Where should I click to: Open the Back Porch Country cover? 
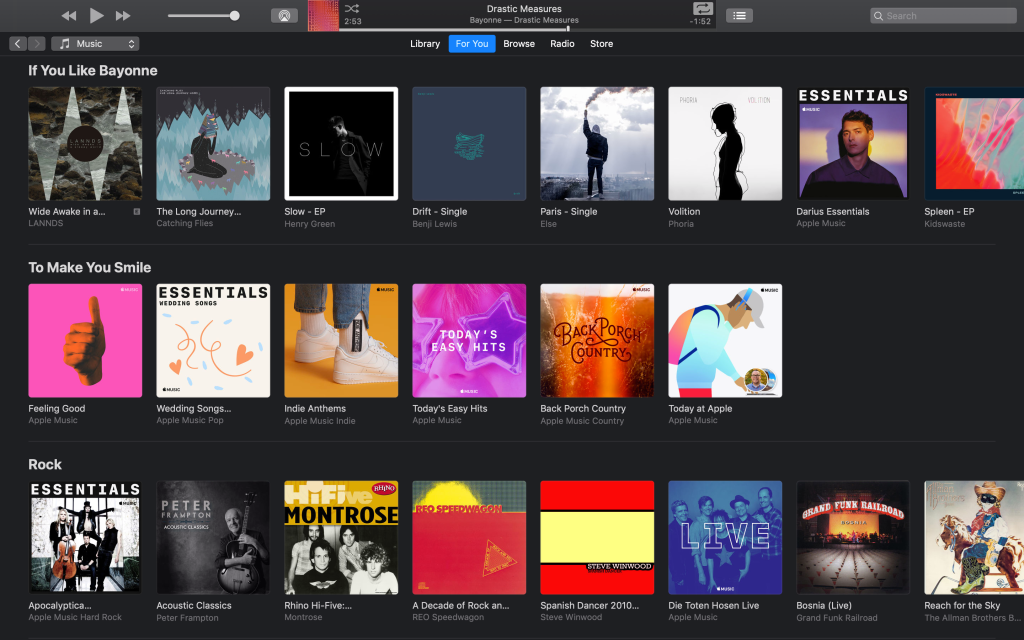[597, 340]
